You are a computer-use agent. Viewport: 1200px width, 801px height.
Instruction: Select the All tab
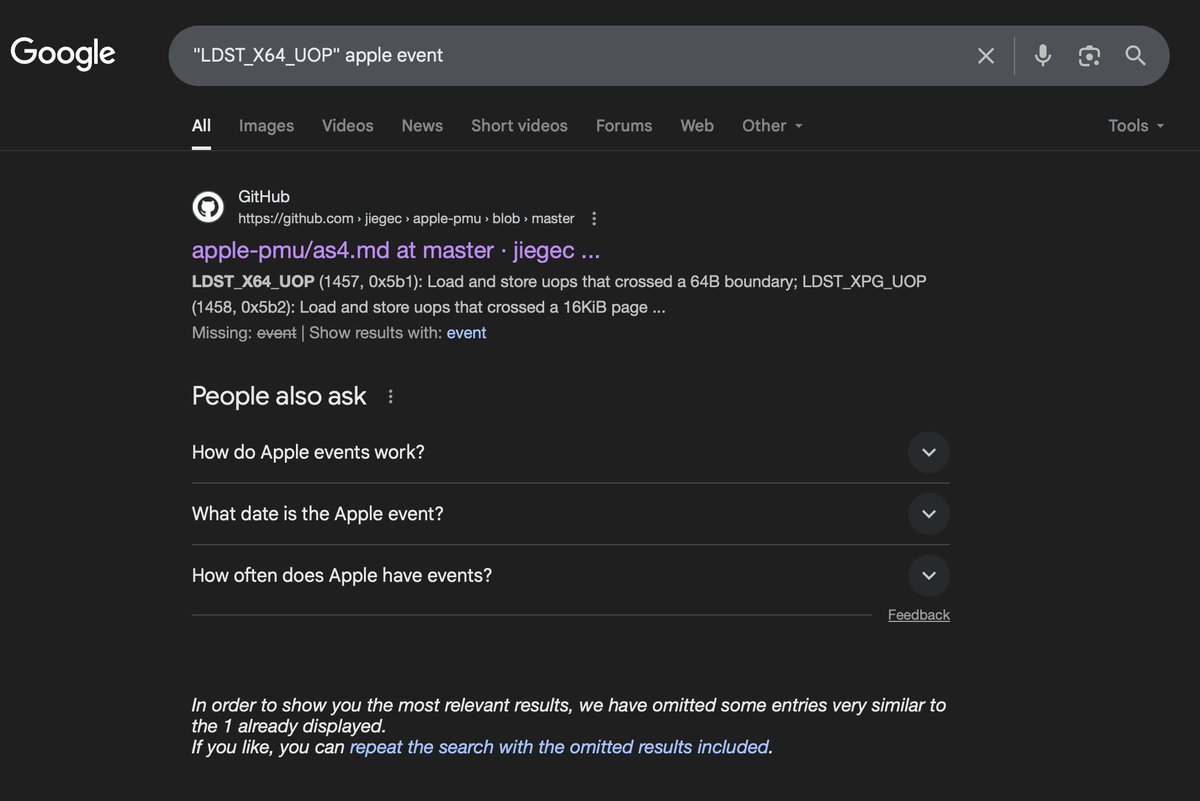[x=201, y=126]
